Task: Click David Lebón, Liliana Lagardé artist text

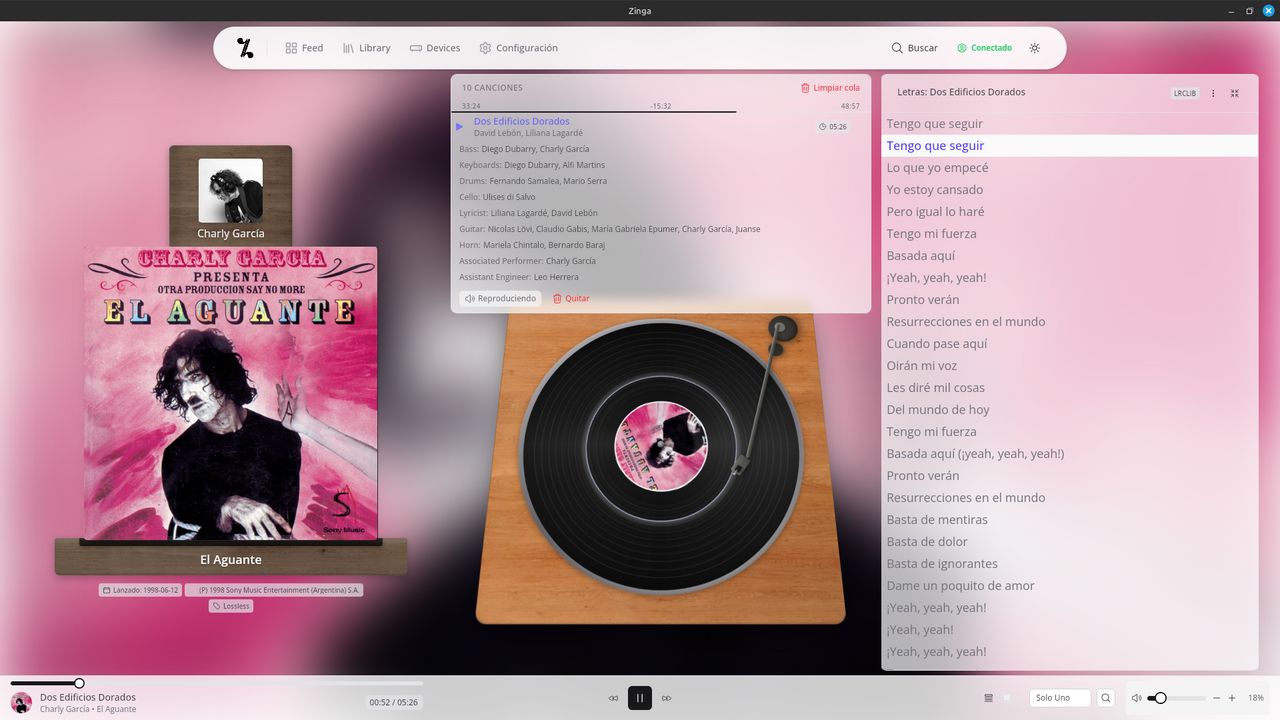Action: coord(528,133)
